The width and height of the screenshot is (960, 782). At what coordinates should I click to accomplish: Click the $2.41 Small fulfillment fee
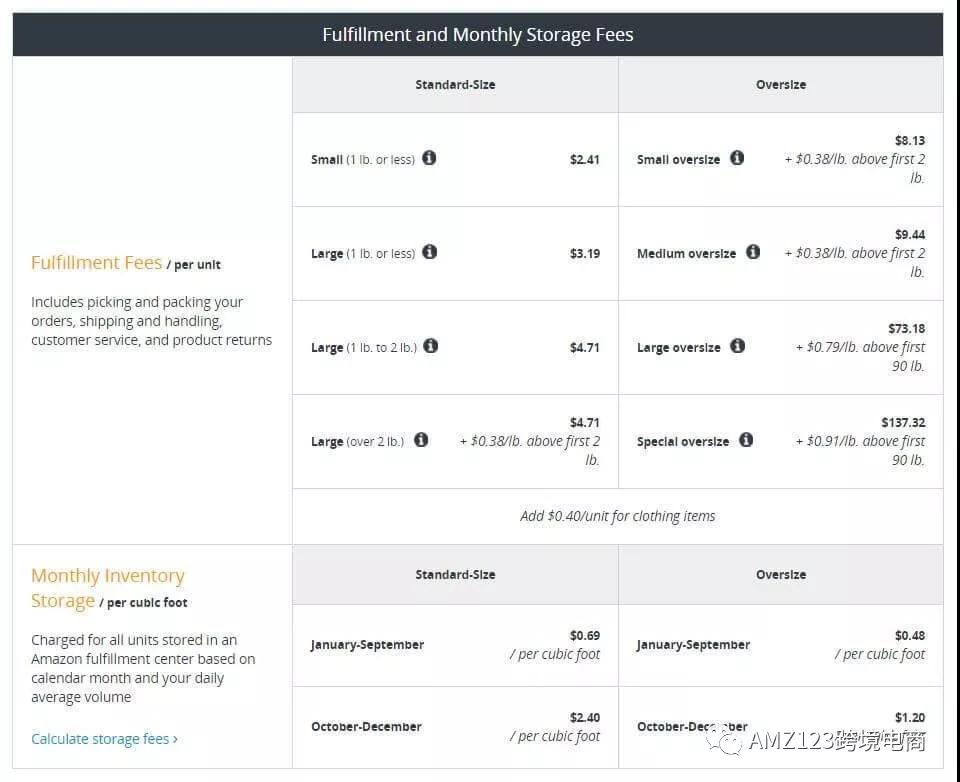point(585,159)
